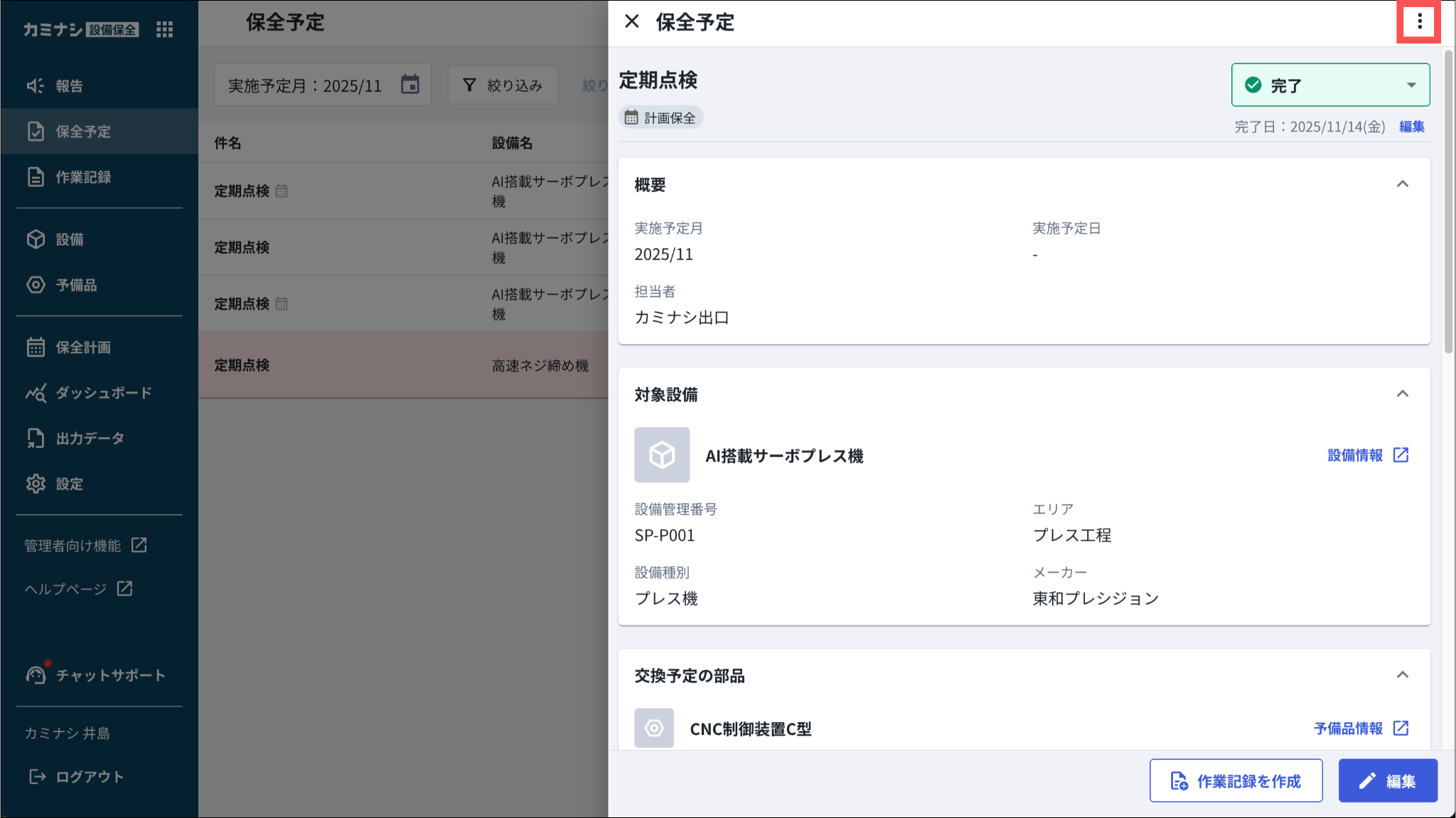Open 設備情報 external link
The height and width of the screenshot is (818, 1456).
[1368, 456]
